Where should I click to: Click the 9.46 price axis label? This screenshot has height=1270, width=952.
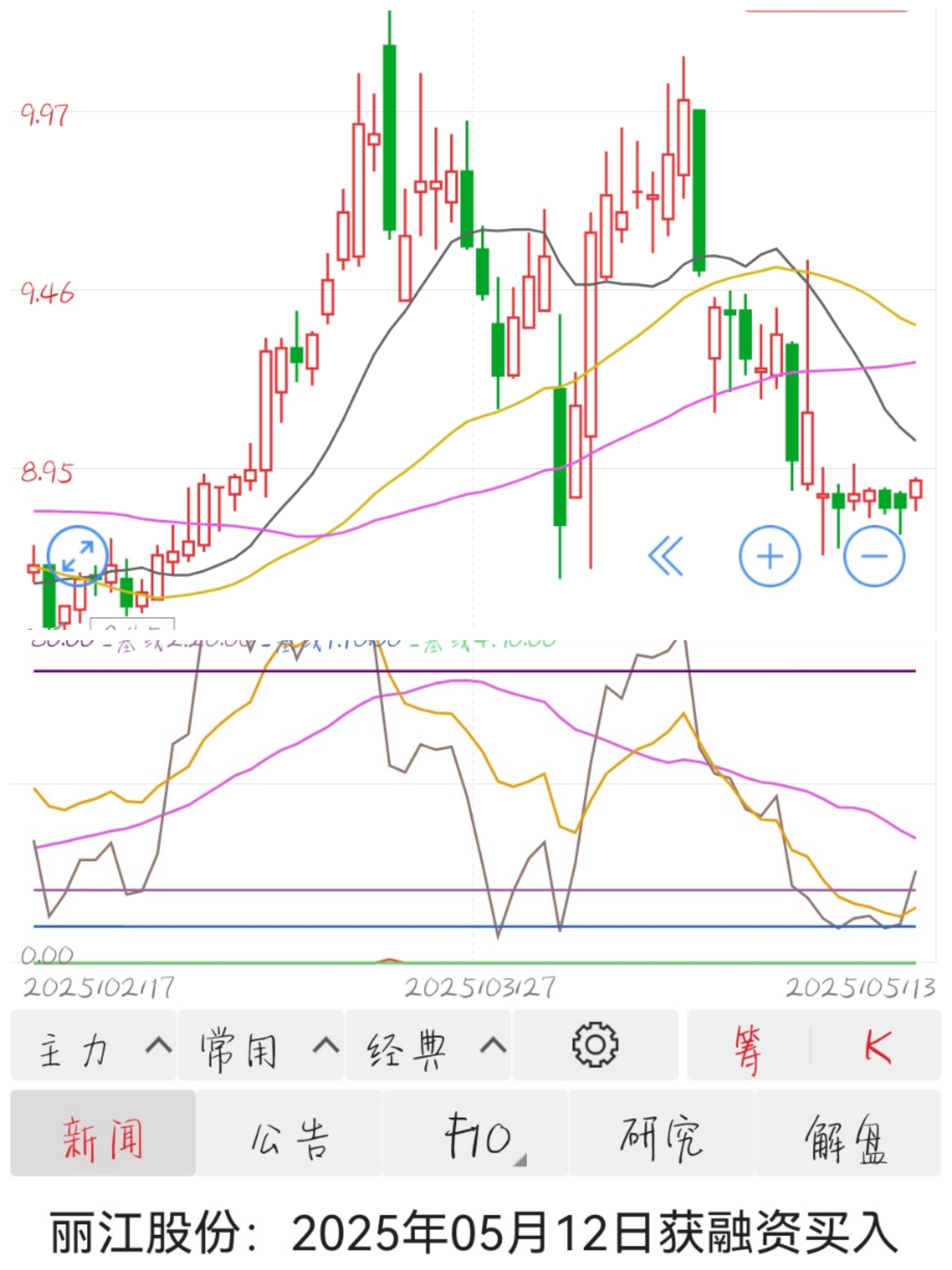tap(48, 293)
